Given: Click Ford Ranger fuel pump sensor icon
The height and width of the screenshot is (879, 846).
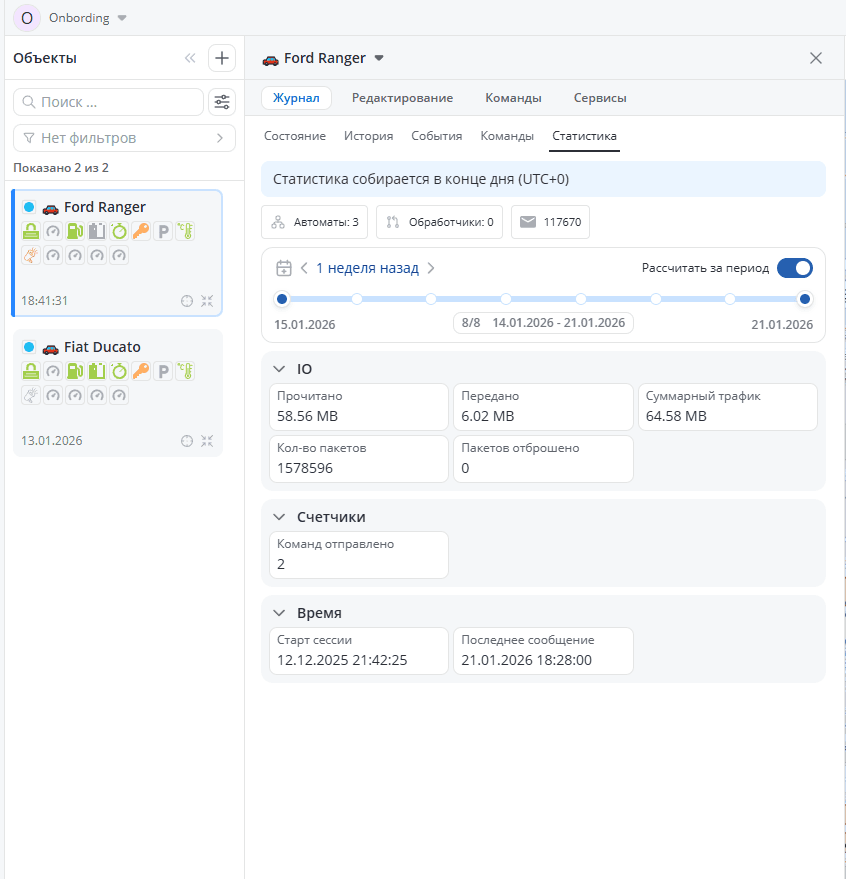Looking at the screenshot, I should coord(75,231).
